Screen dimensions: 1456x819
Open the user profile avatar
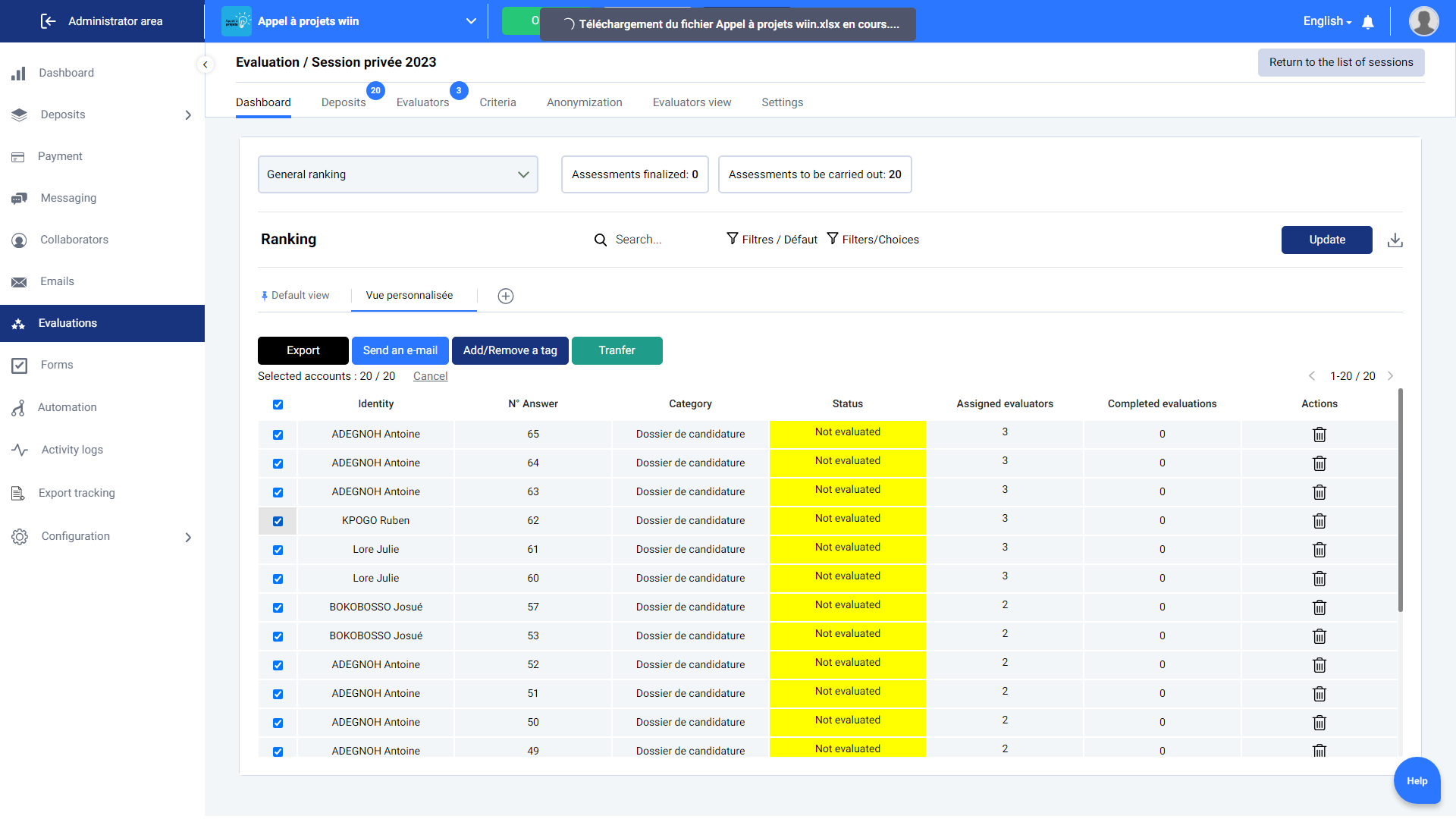(x=1423, y=21)
